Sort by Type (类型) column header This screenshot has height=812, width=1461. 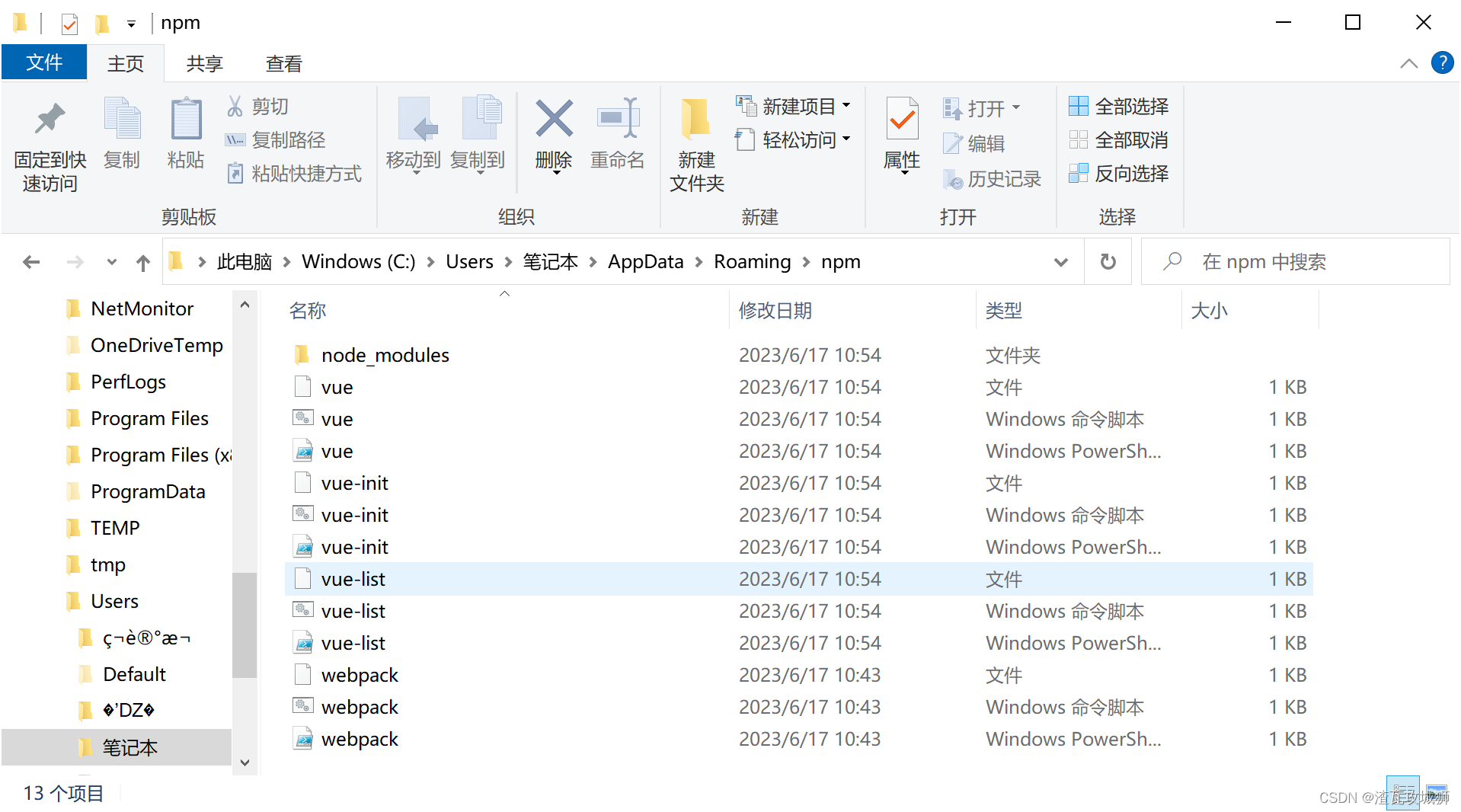[1004, 311]
